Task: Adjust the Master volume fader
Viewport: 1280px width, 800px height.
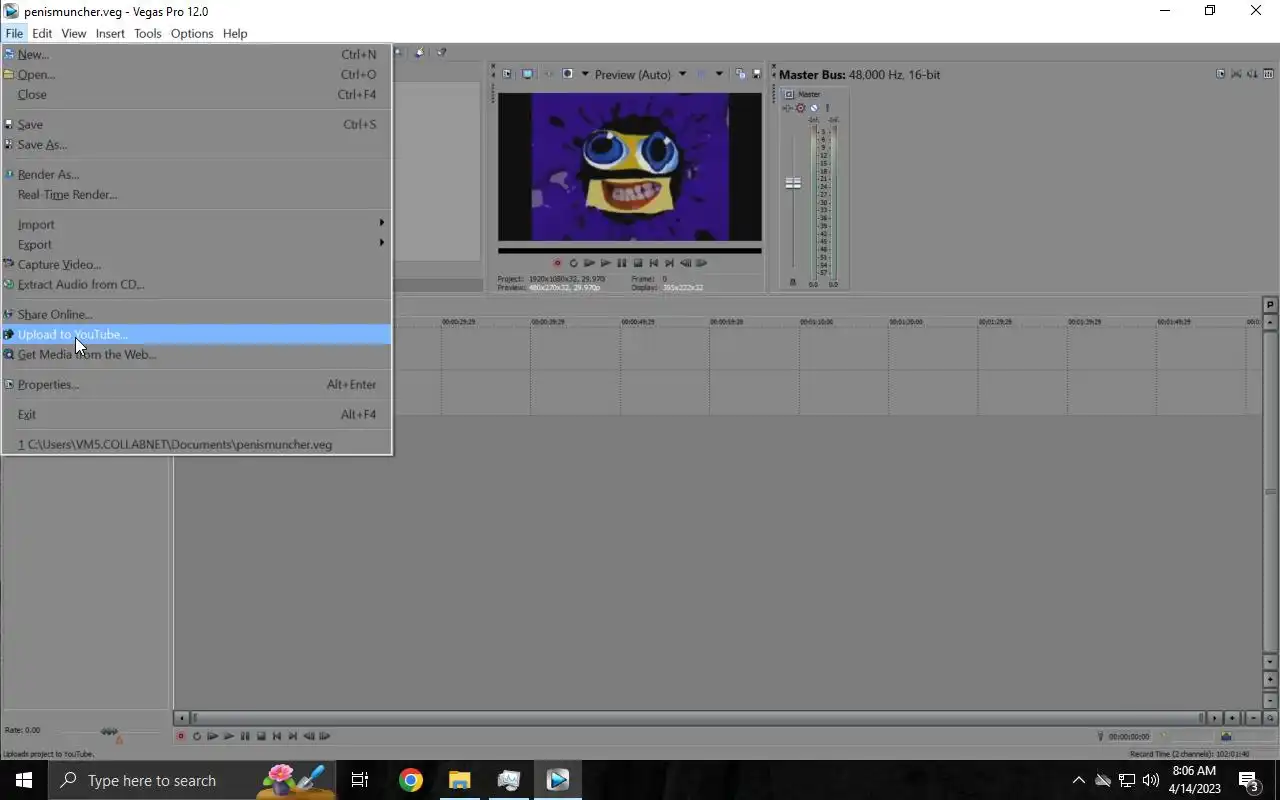Action: click(793, 183)
